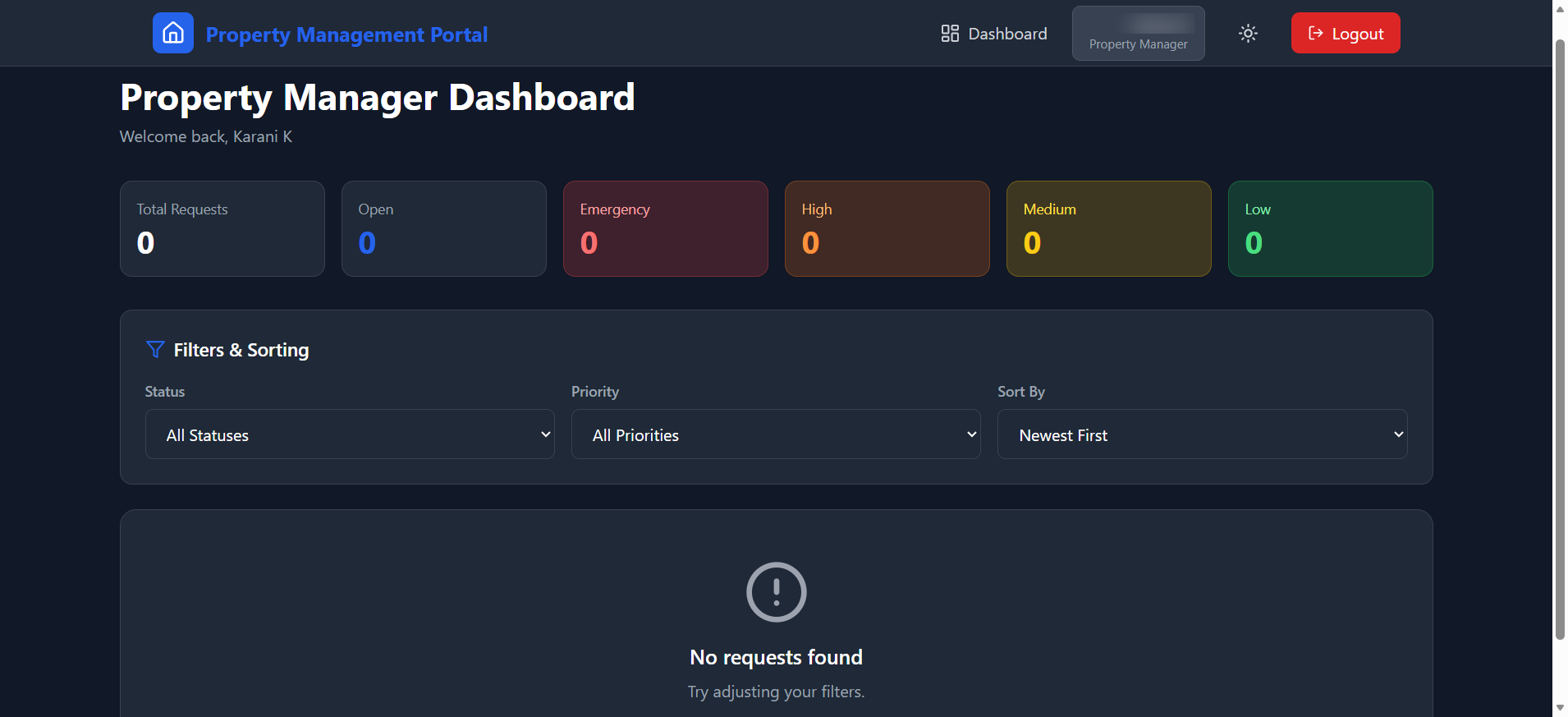The height and width of the screenshot is (717, 1568).
Task: Click the Status filter label
Action: tap(165, 392)
